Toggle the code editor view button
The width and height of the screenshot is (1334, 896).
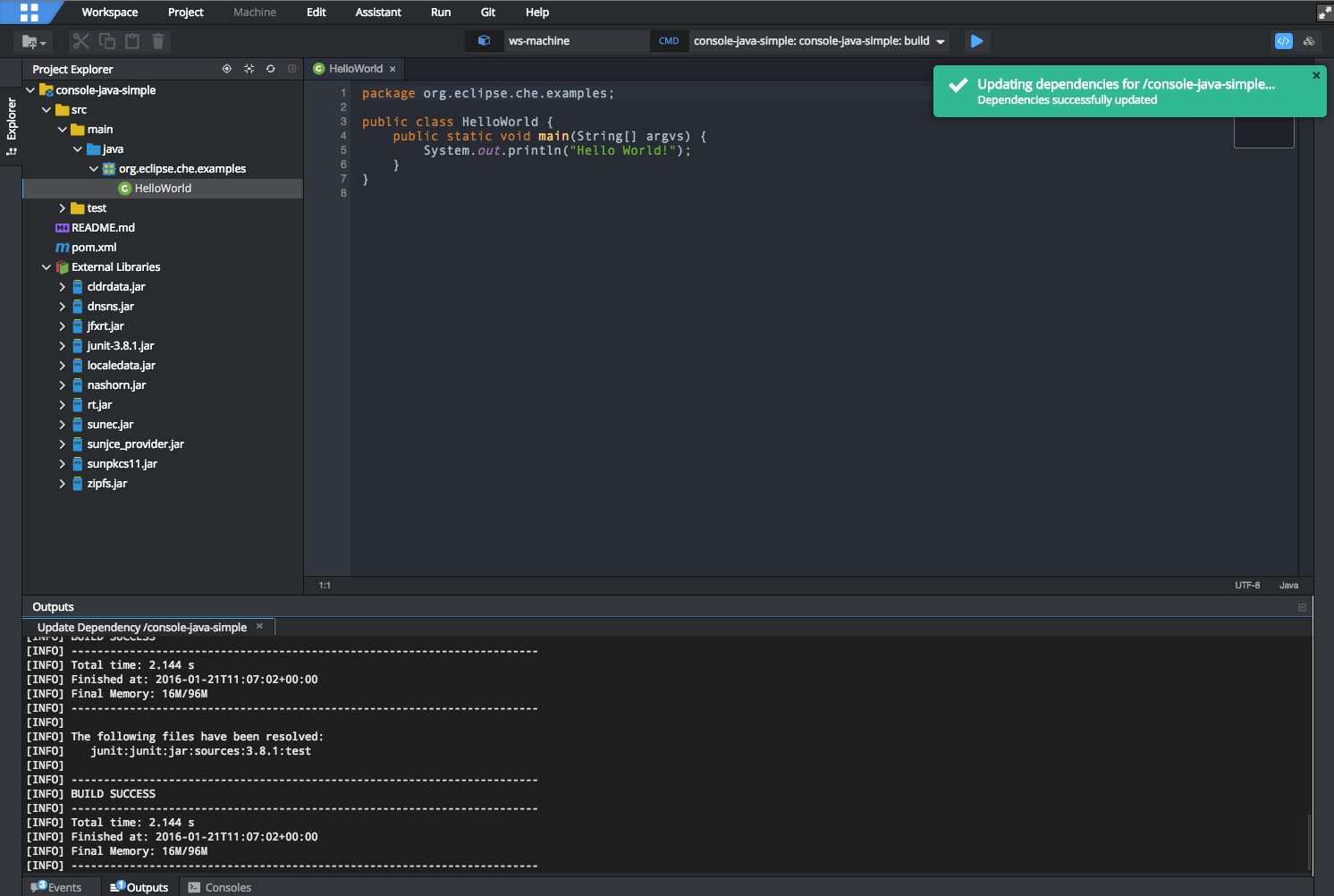(1283, 41)
